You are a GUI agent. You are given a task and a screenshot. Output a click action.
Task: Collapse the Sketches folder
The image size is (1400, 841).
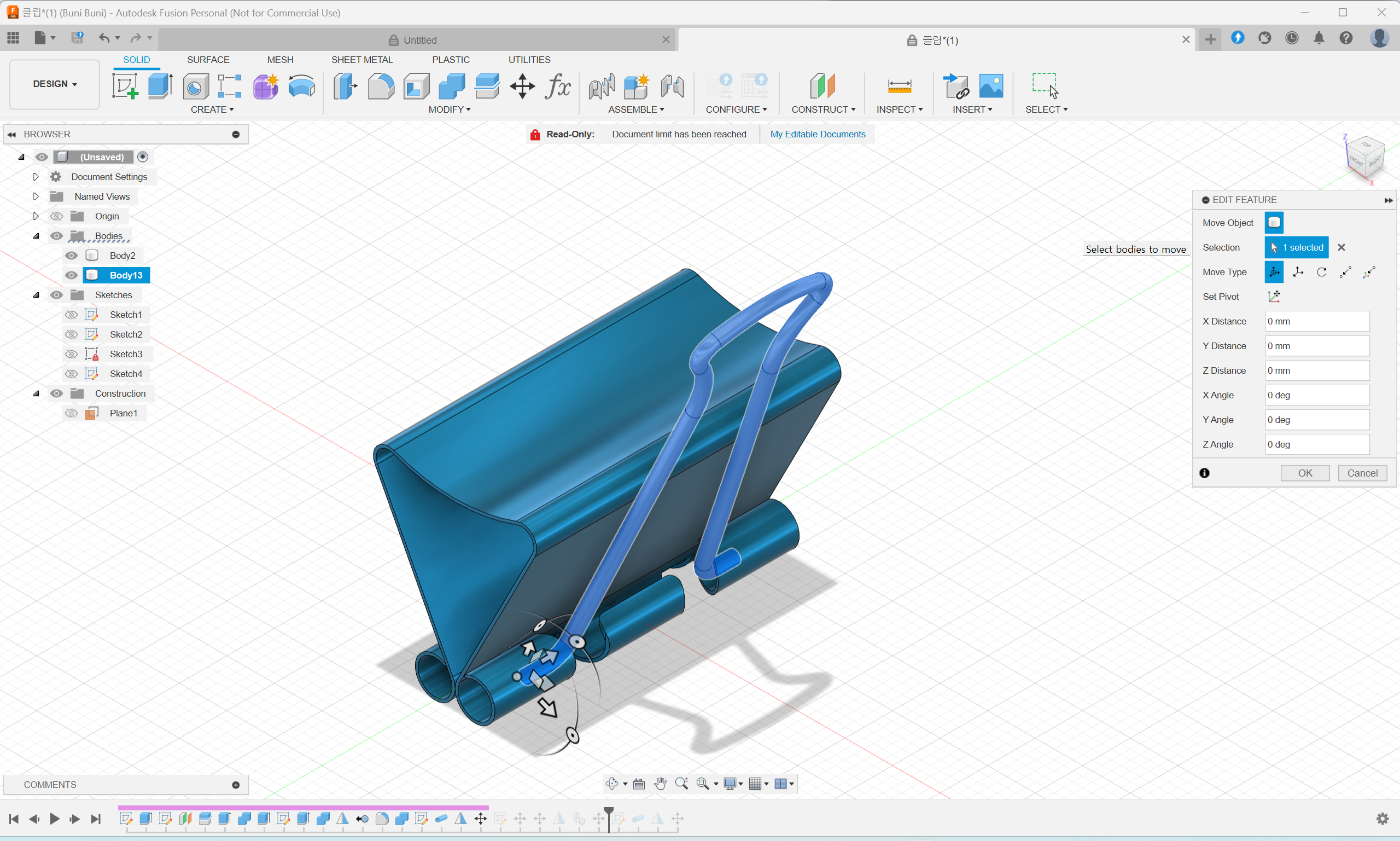click(36, 295)
